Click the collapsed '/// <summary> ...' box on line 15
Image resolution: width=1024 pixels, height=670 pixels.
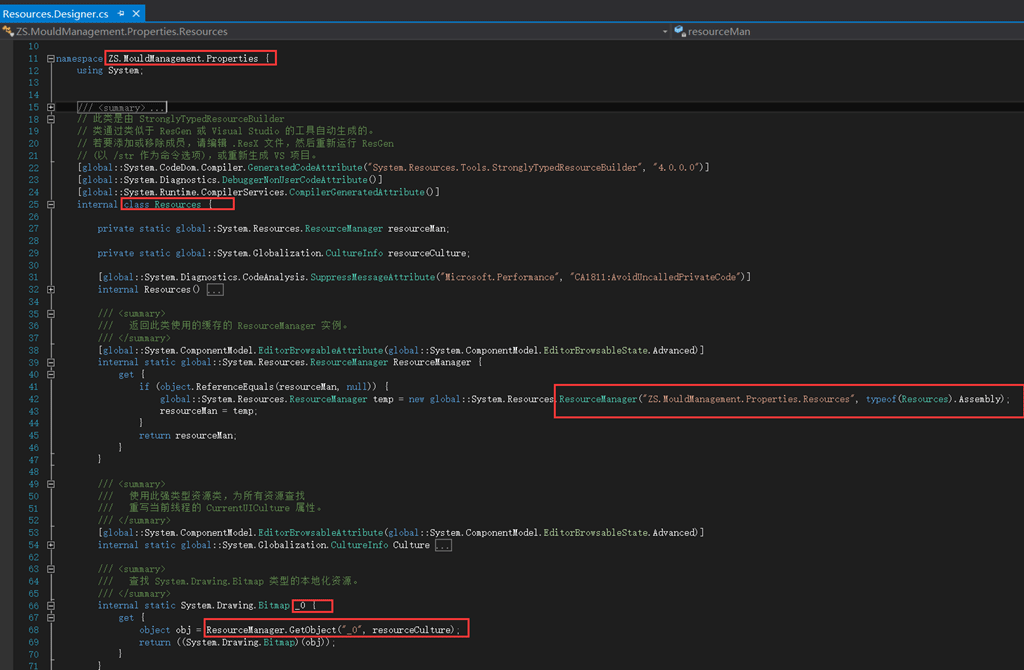click(x=121, y=107)
